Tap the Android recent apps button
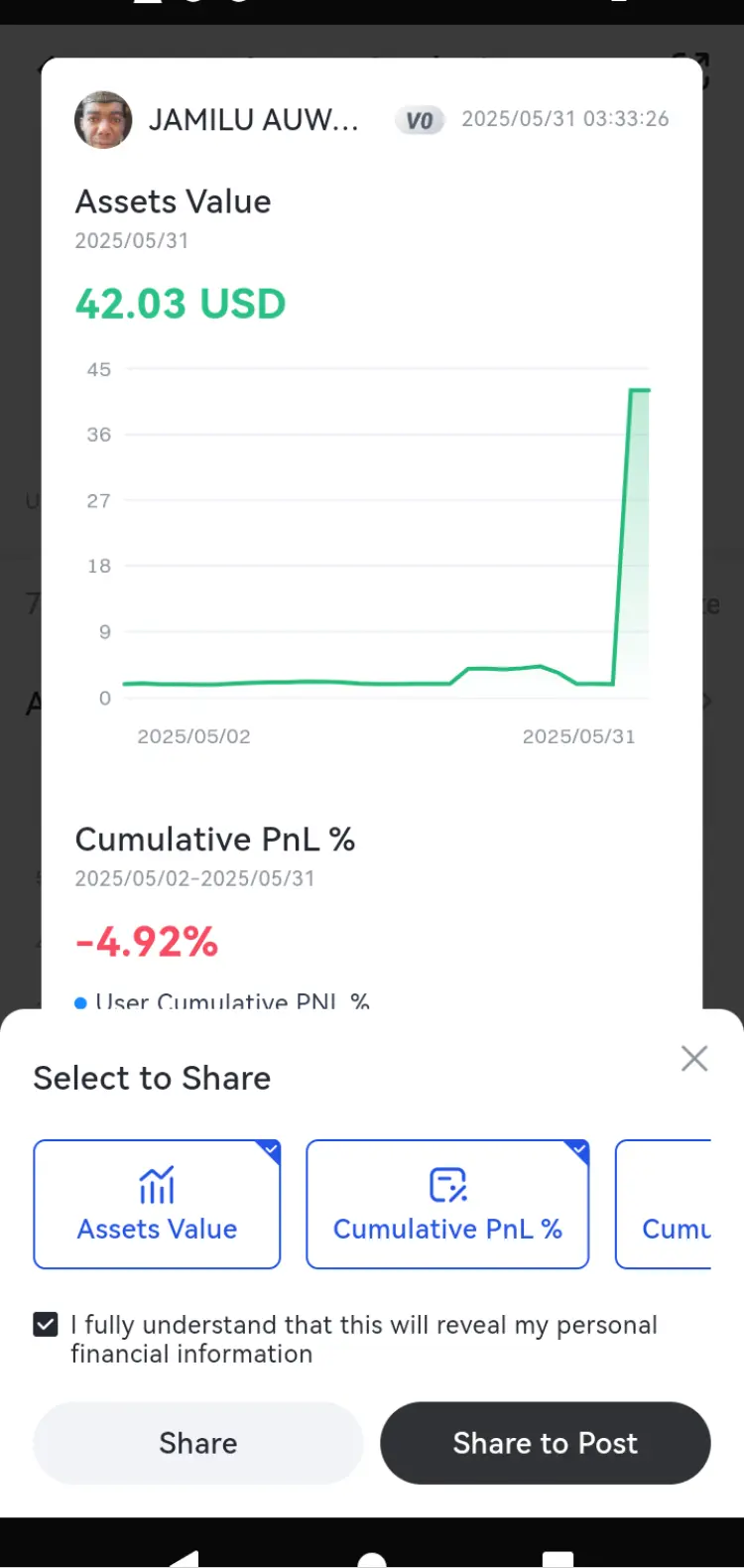Screen dimensions: 744x1568 (x=558, y=1559)
